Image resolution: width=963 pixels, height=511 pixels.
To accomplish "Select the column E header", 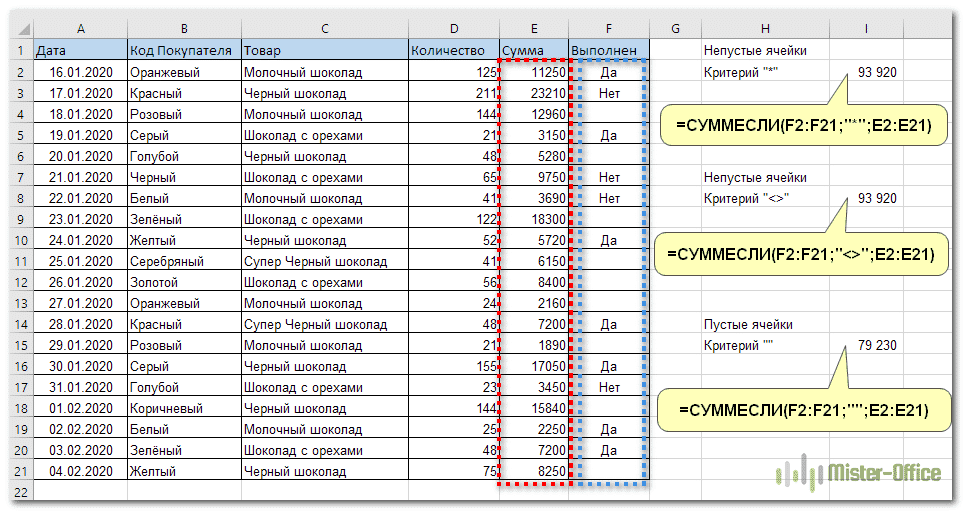I will point(533,30).
